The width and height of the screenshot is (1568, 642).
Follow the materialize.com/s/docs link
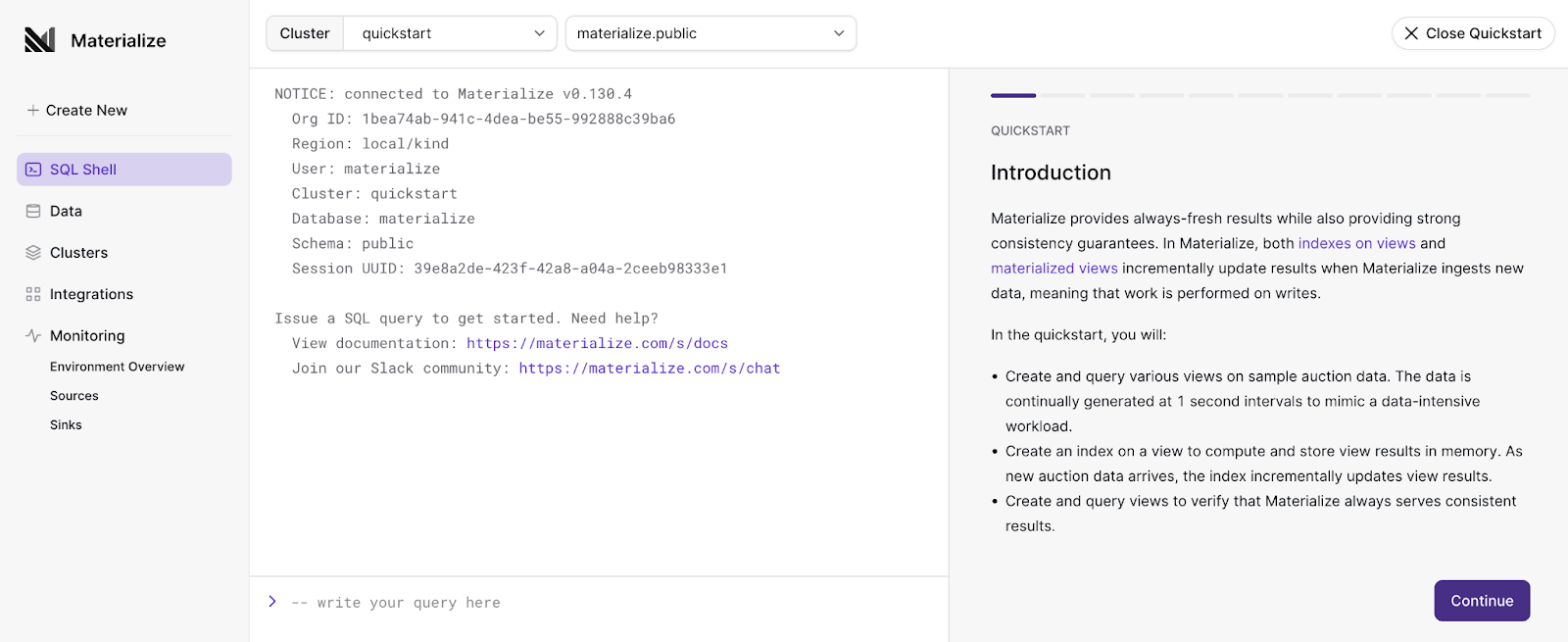(x=597, y=344)
